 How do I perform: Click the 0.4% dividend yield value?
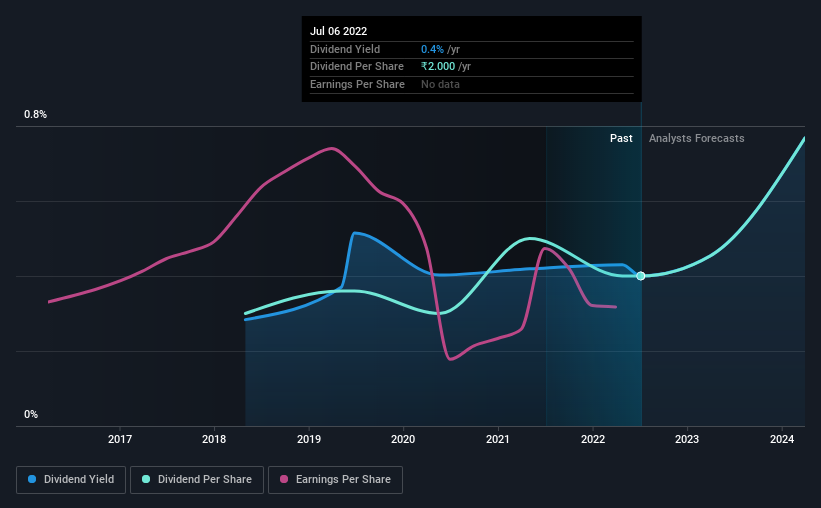(x=432, y=49)
